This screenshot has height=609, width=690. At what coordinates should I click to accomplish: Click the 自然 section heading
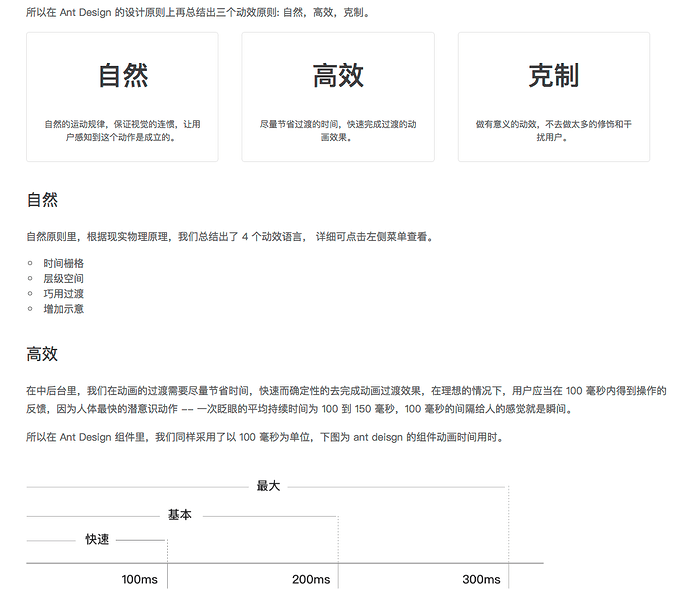(x=42, y=200)
